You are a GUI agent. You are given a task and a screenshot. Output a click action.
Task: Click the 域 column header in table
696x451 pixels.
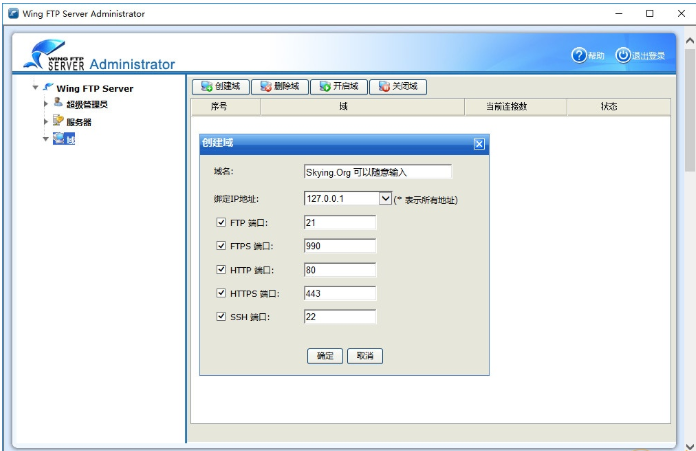pyautogui.click(x=363, y=107)
